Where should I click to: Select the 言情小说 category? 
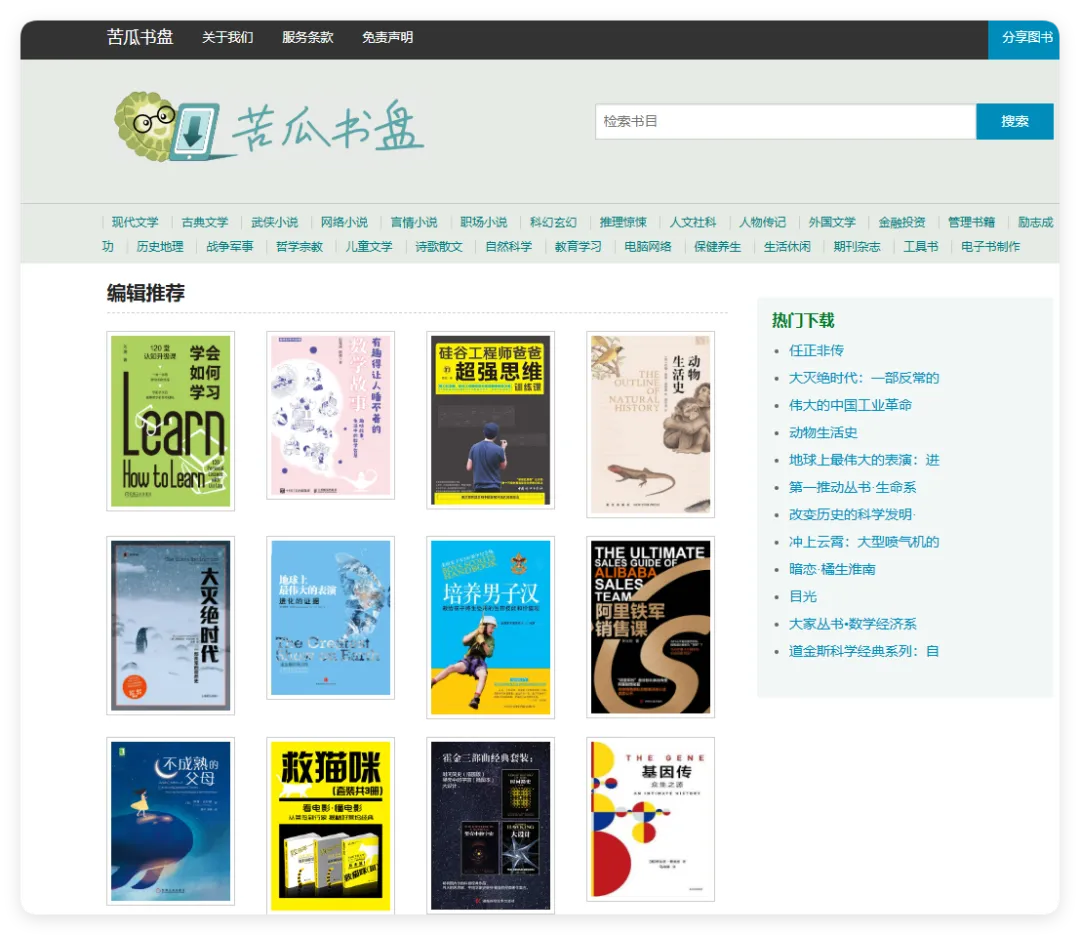click(414, 222)
